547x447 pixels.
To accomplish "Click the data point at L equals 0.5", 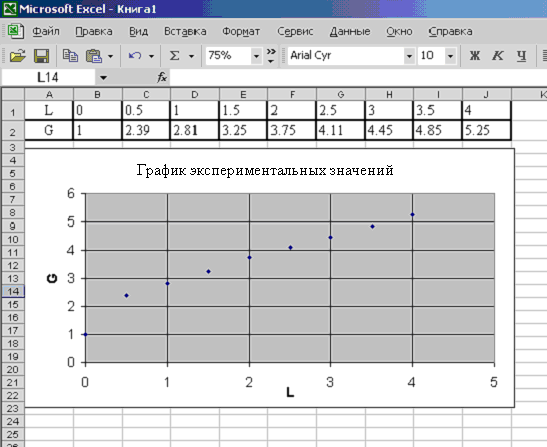I will [x=126, y=296].
